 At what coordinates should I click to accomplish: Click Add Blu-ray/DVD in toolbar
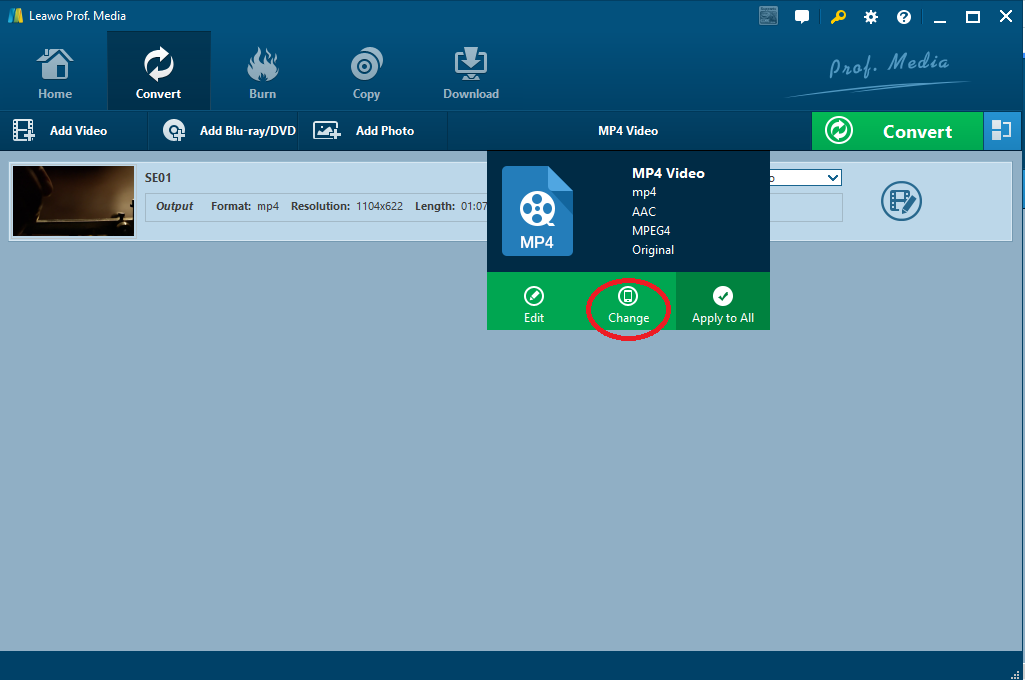point(230,131)
